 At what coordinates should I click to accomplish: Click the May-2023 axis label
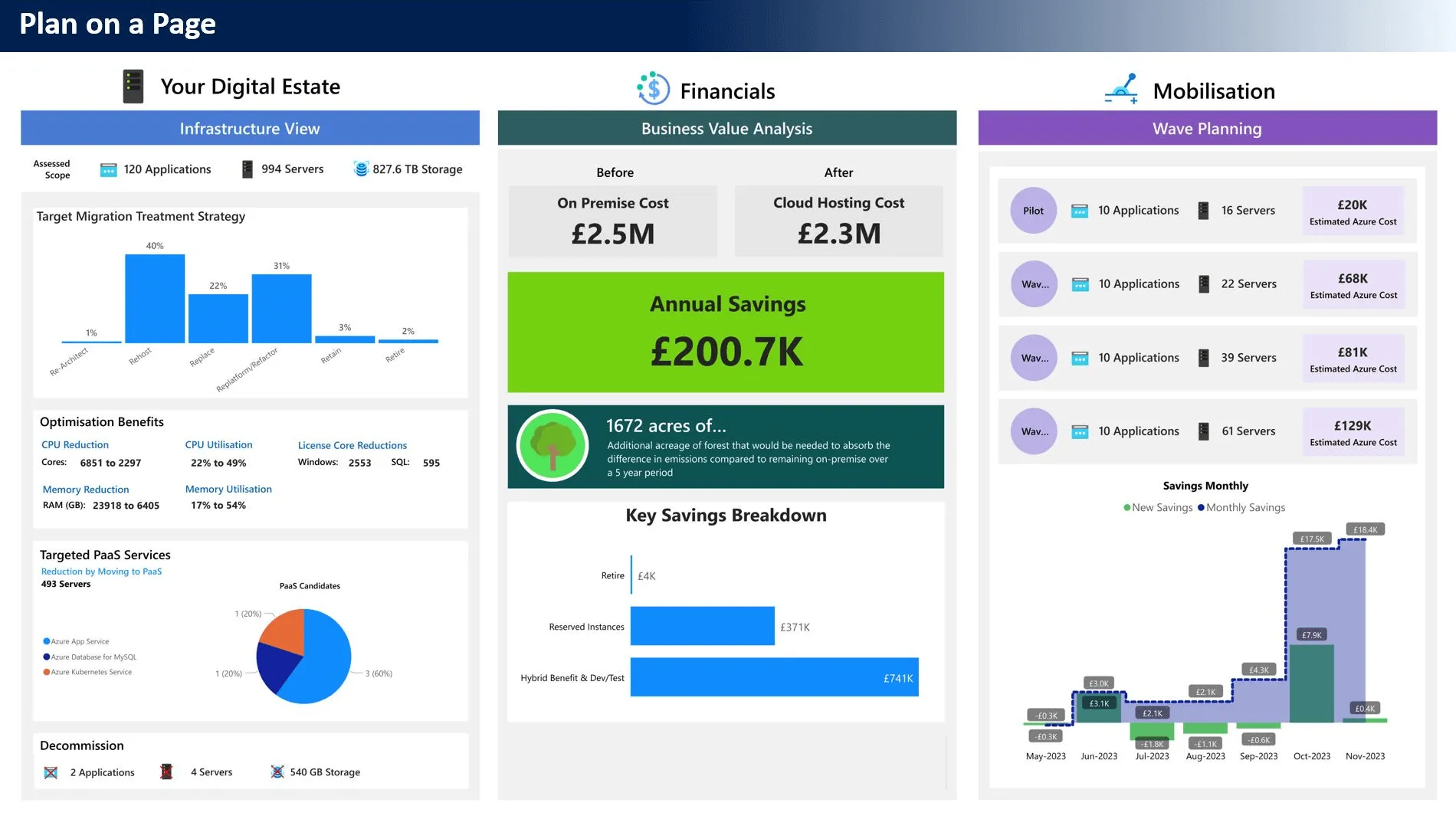pyautogui.click(x=1045, y=756)
